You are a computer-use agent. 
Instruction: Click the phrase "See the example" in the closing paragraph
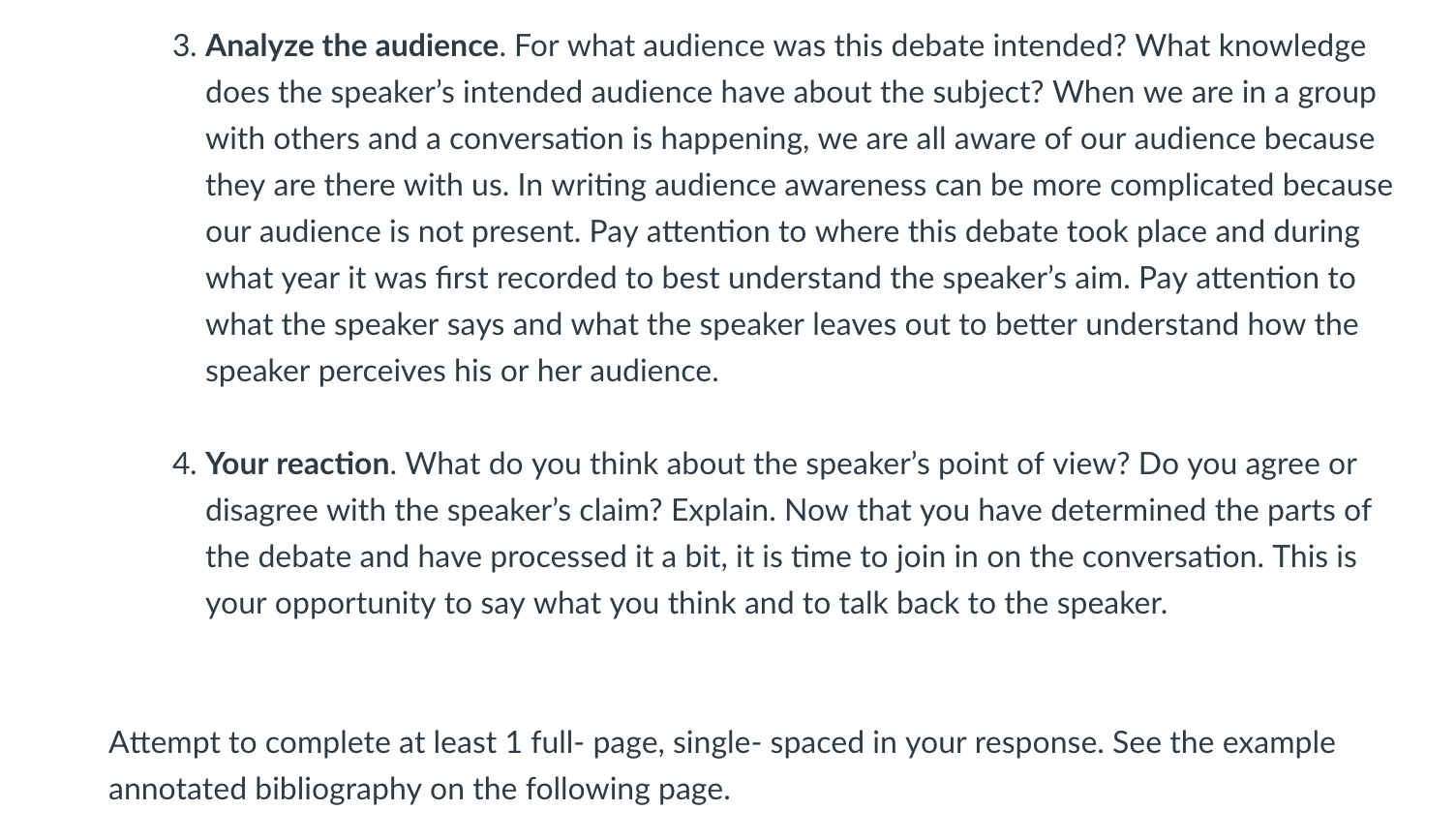click(1224, 743)
